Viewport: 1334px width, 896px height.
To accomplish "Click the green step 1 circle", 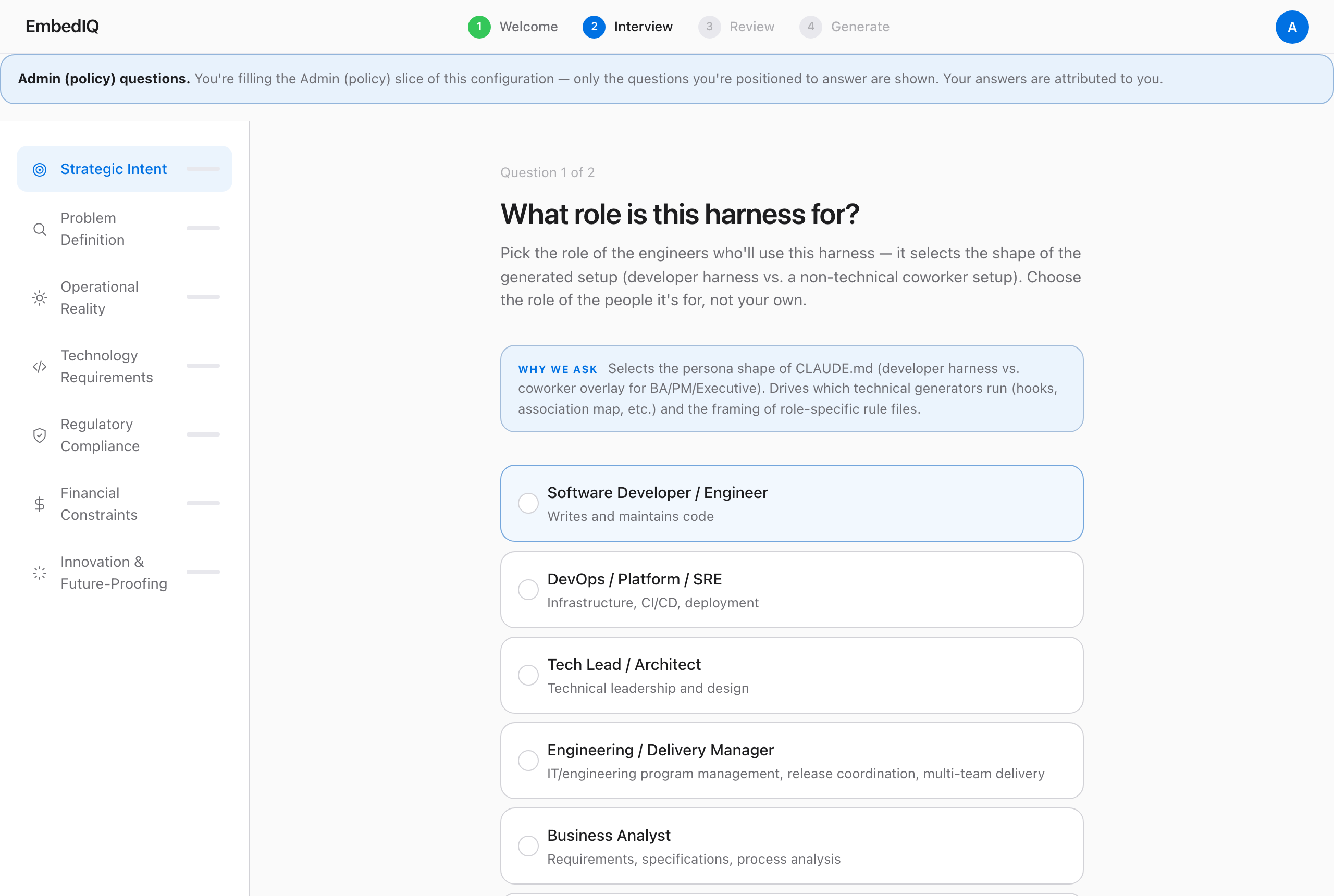I will [479, 27].
